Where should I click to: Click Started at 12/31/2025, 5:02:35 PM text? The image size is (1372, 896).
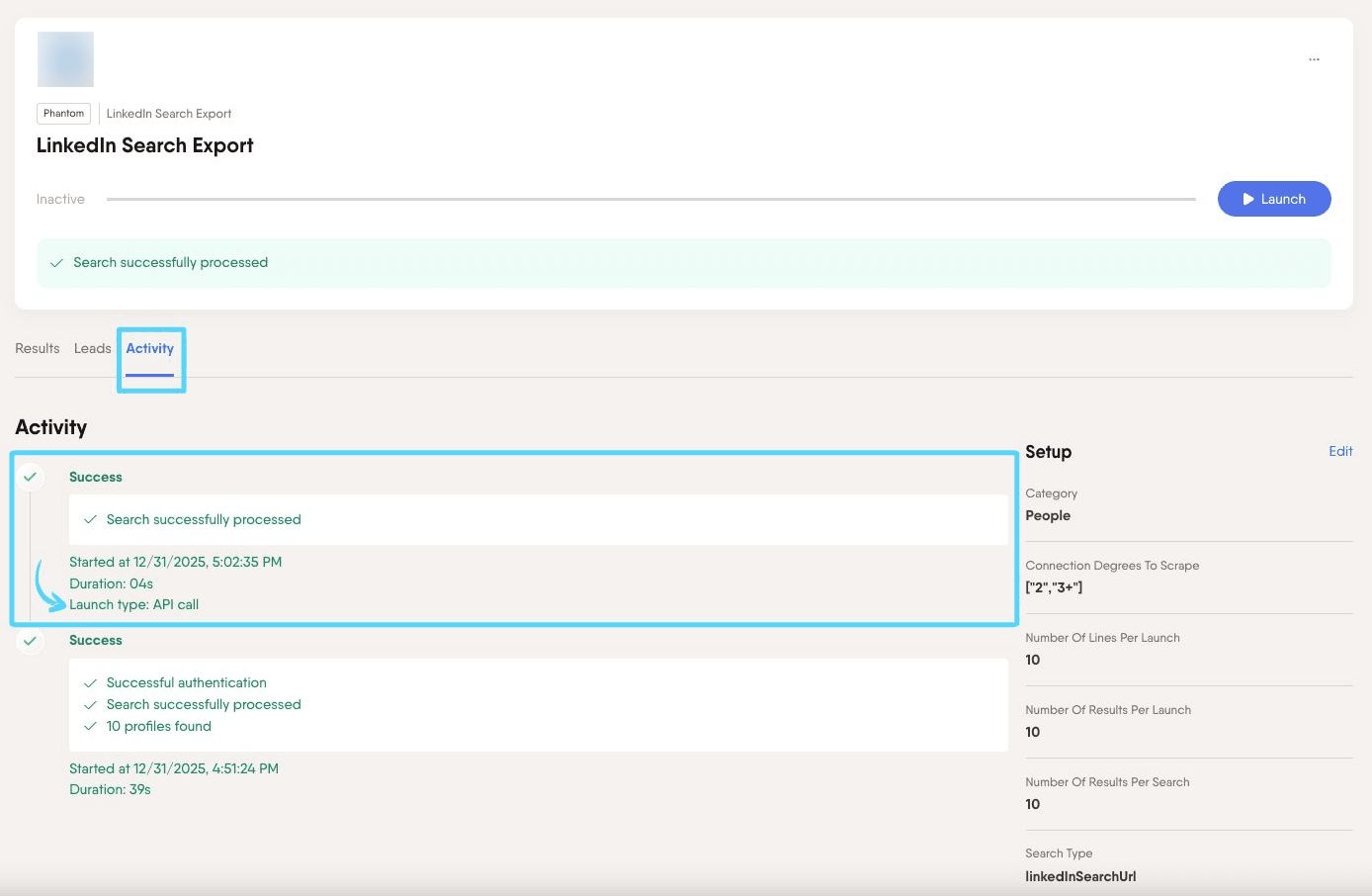[x=175, y=562]
